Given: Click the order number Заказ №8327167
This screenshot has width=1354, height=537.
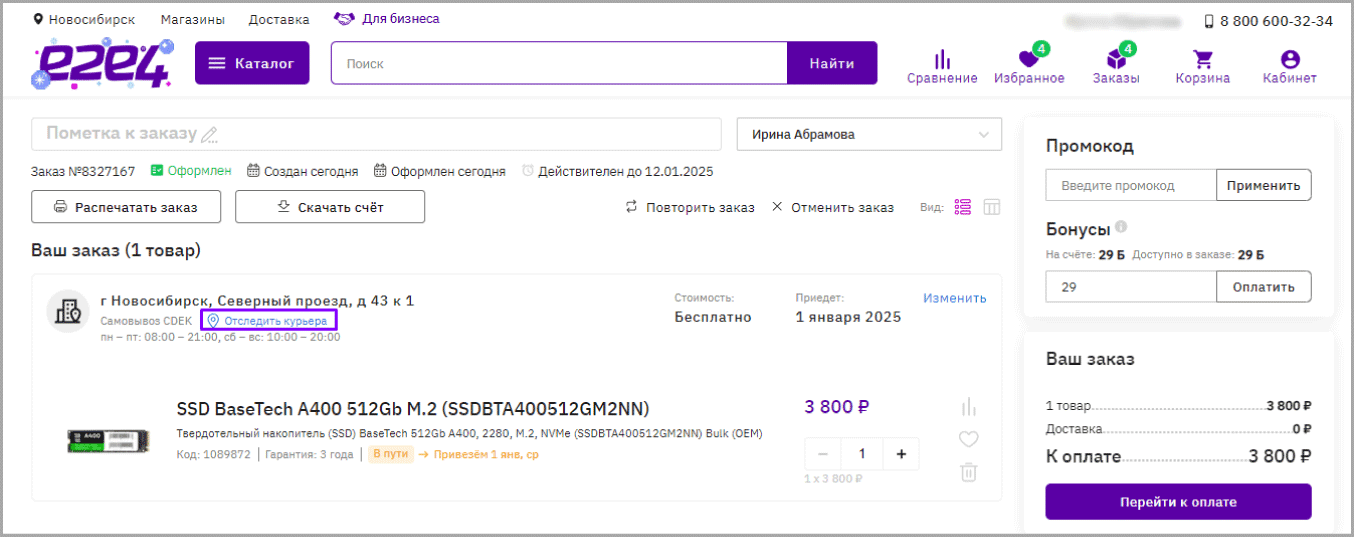Looking at the screenshot, I should 83,171.
